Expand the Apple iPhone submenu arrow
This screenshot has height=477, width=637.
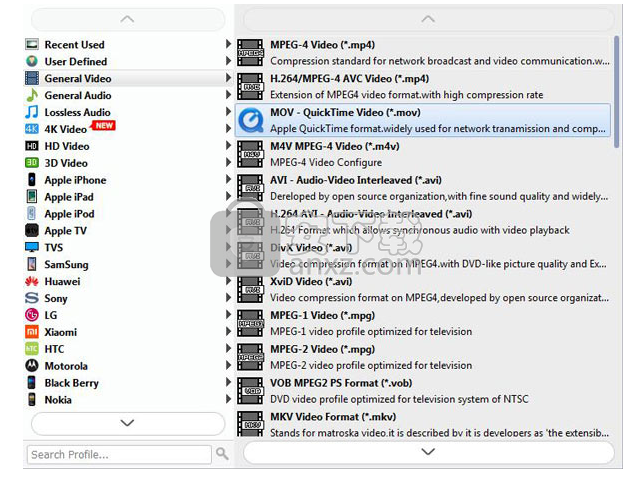pos(228,179)
